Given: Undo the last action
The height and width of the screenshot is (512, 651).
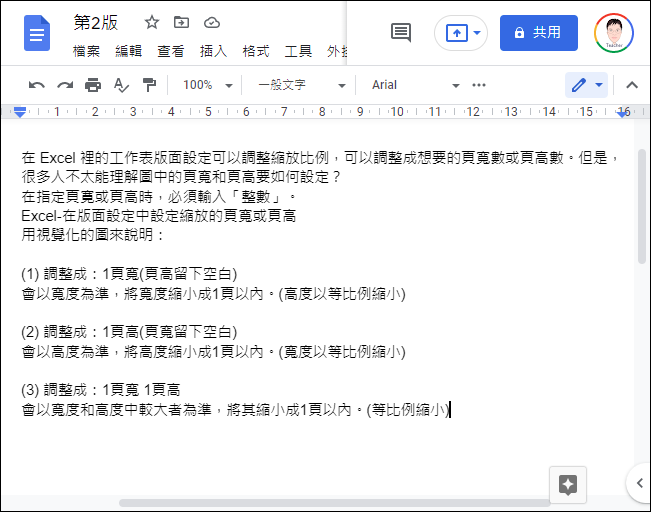Looking at the screenshot, I should coord(37,85).
